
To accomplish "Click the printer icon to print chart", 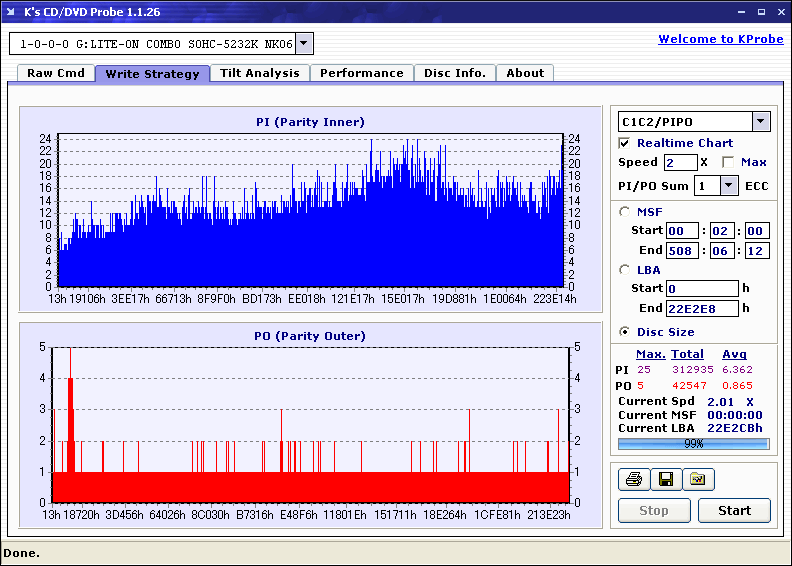I will tap(633, 480).
